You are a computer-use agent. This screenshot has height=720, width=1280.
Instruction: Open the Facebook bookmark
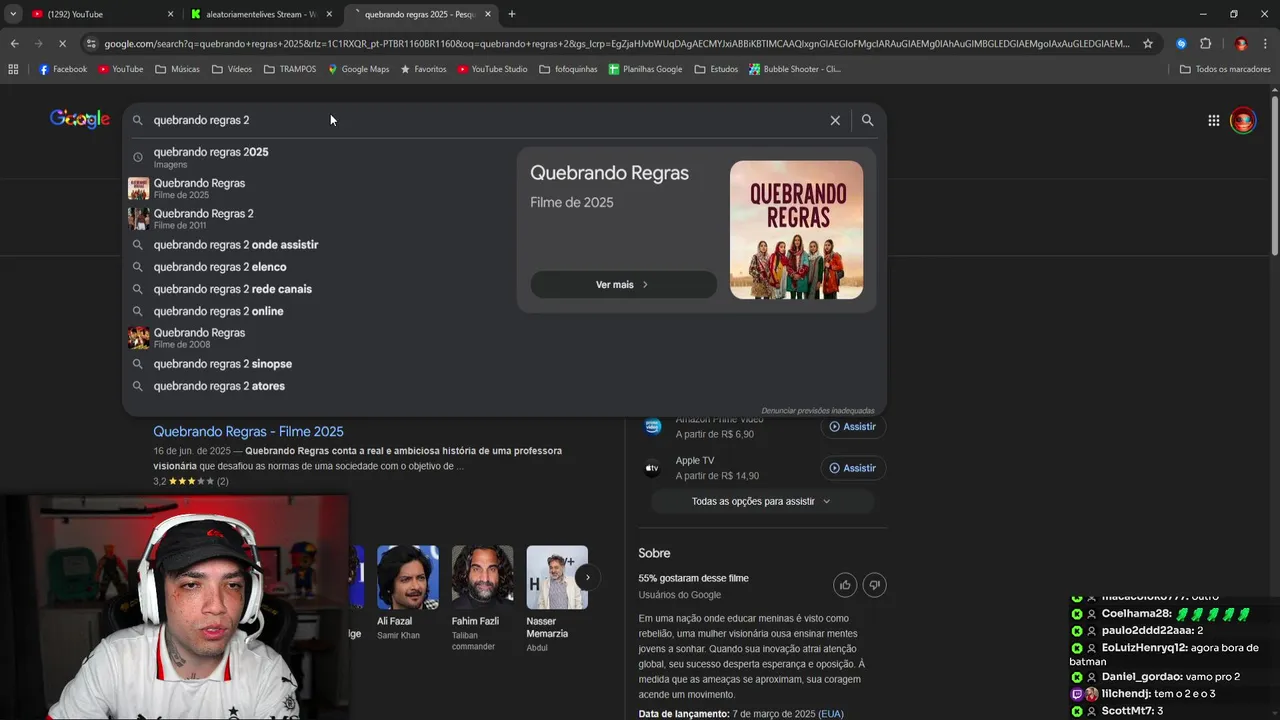[63, 69]
